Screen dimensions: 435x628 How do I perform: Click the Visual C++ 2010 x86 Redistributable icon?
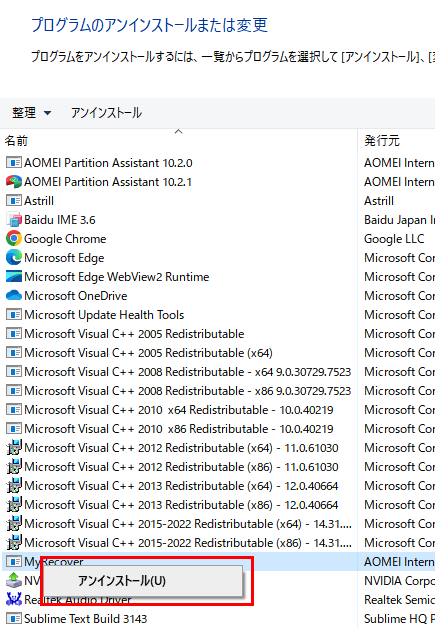click(14, 429)
